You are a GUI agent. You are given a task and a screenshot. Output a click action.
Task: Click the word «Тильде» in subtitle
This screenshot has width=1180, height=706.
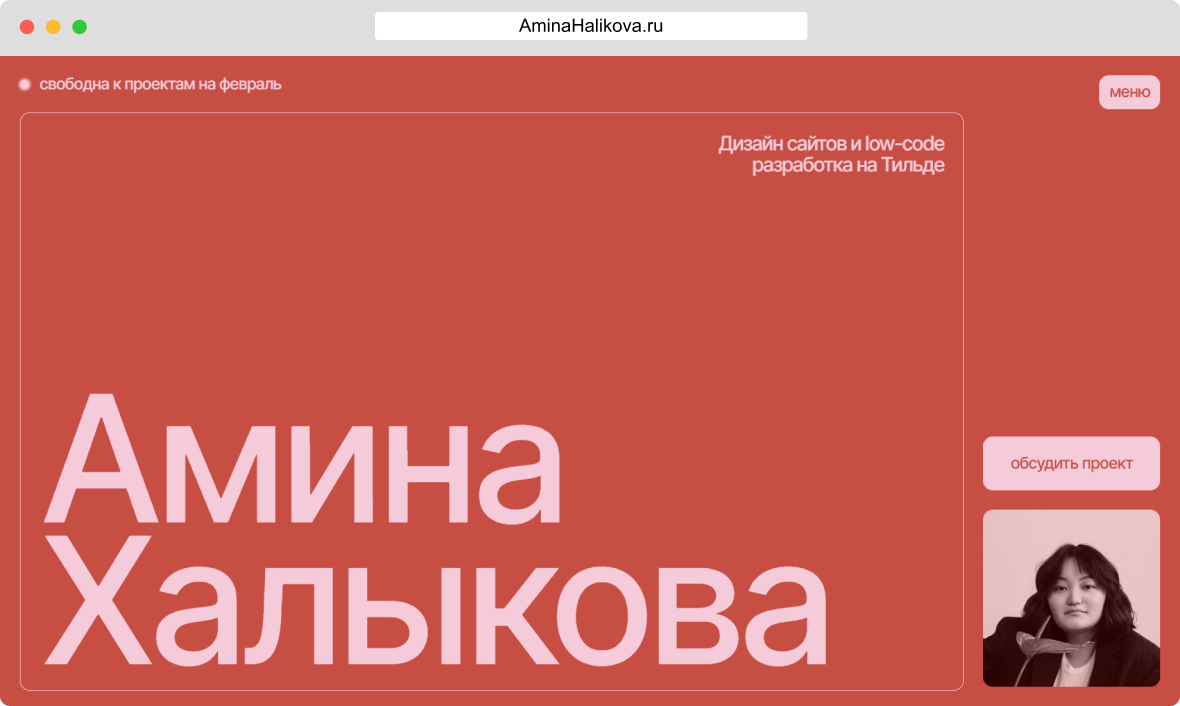pos(913,166)
